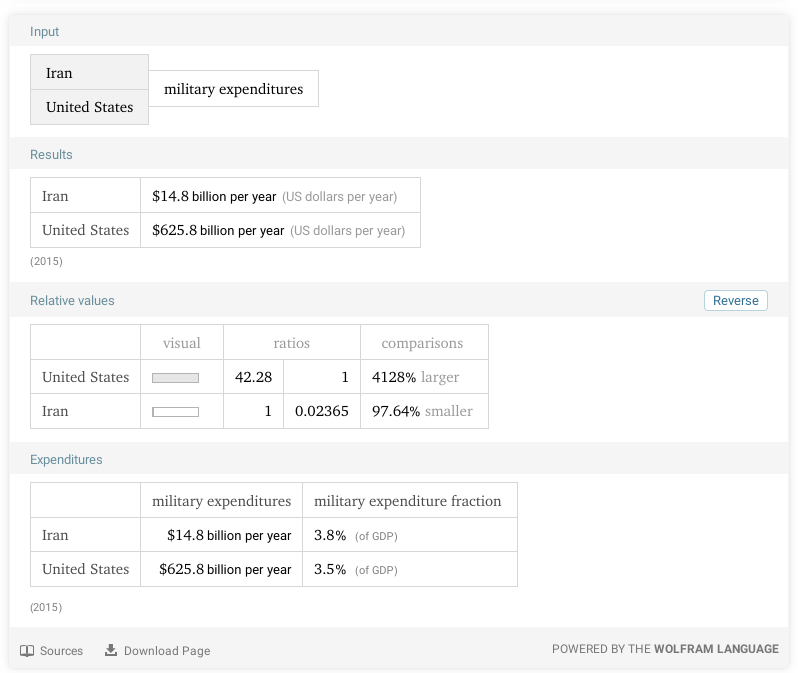Image resolution: width=798 pixels, height=673 pixels.
Task: Click United States row label in Expenditures table
Action: click(x=86, y=569)
